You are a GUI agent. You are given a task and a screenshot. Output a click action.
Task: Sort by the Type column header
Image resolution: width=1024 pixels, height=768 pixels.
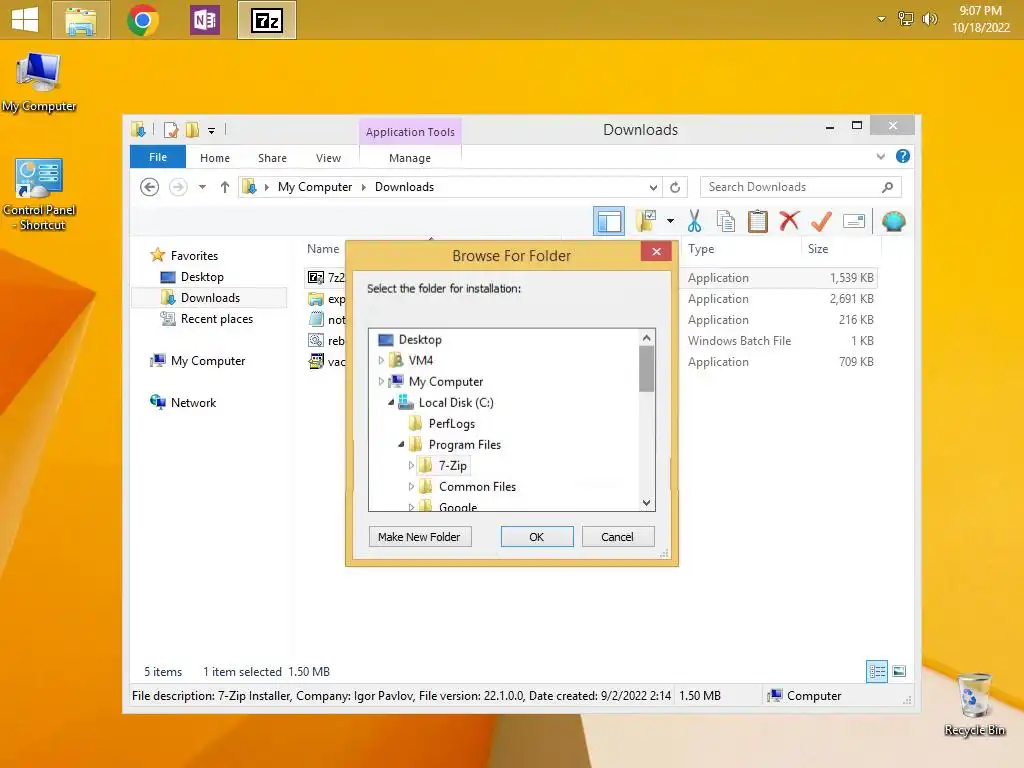[x=701, y=249]
